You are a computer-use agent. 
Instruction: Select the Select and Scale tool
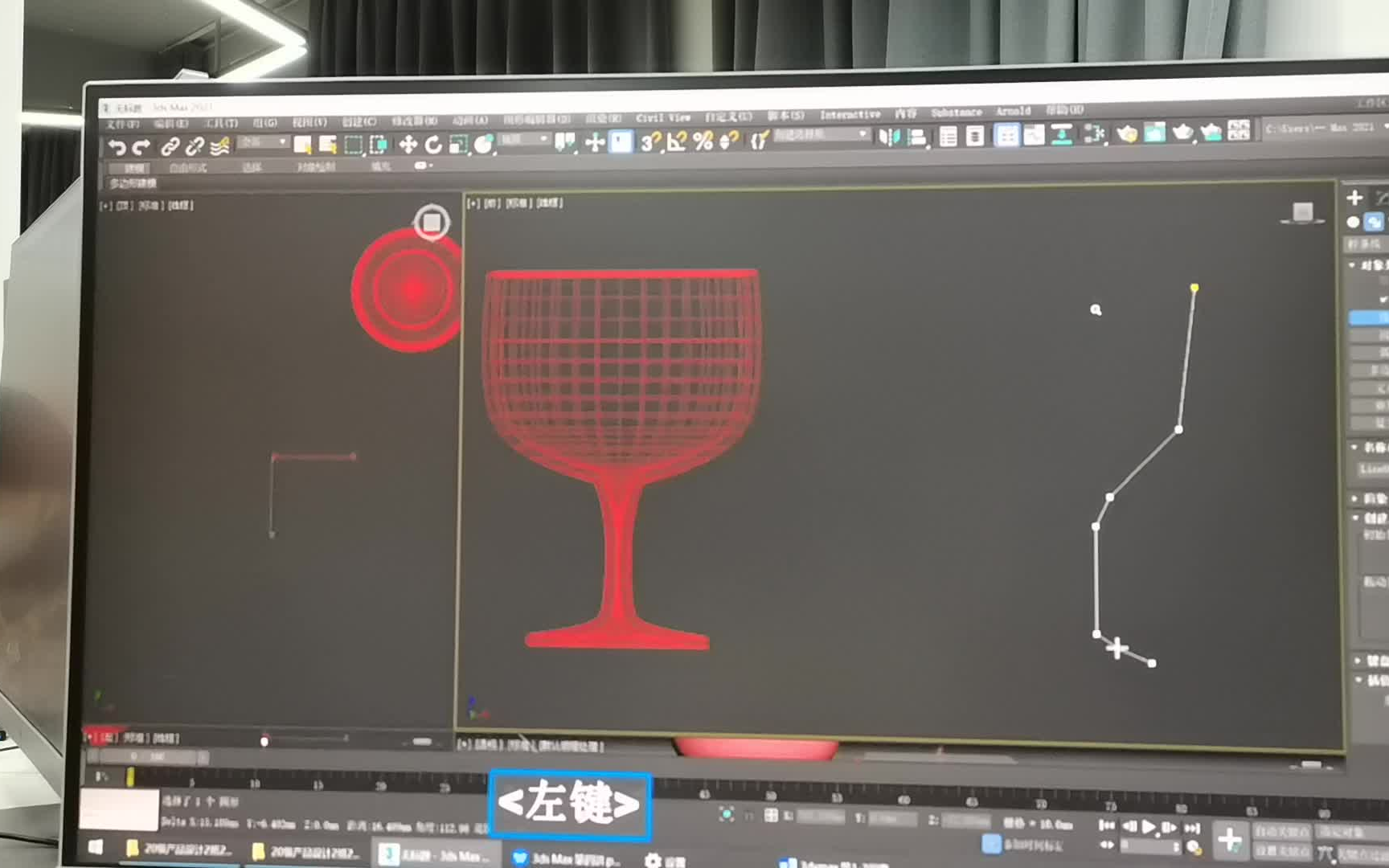pos(458,144)
